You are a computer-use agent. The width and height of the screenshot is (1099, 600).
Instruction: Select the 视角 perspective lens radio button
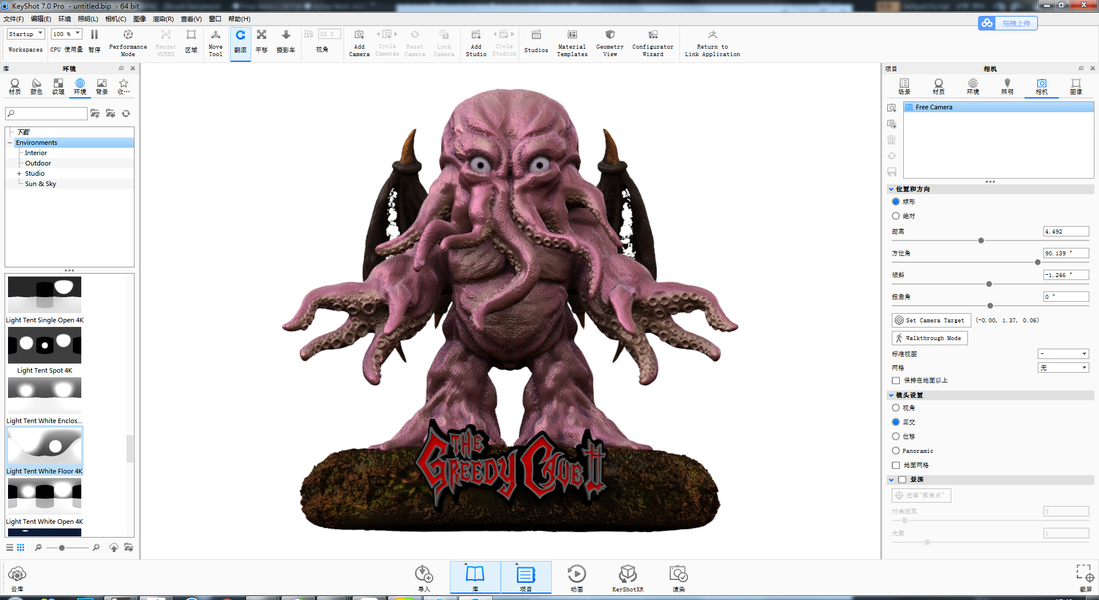896,408
